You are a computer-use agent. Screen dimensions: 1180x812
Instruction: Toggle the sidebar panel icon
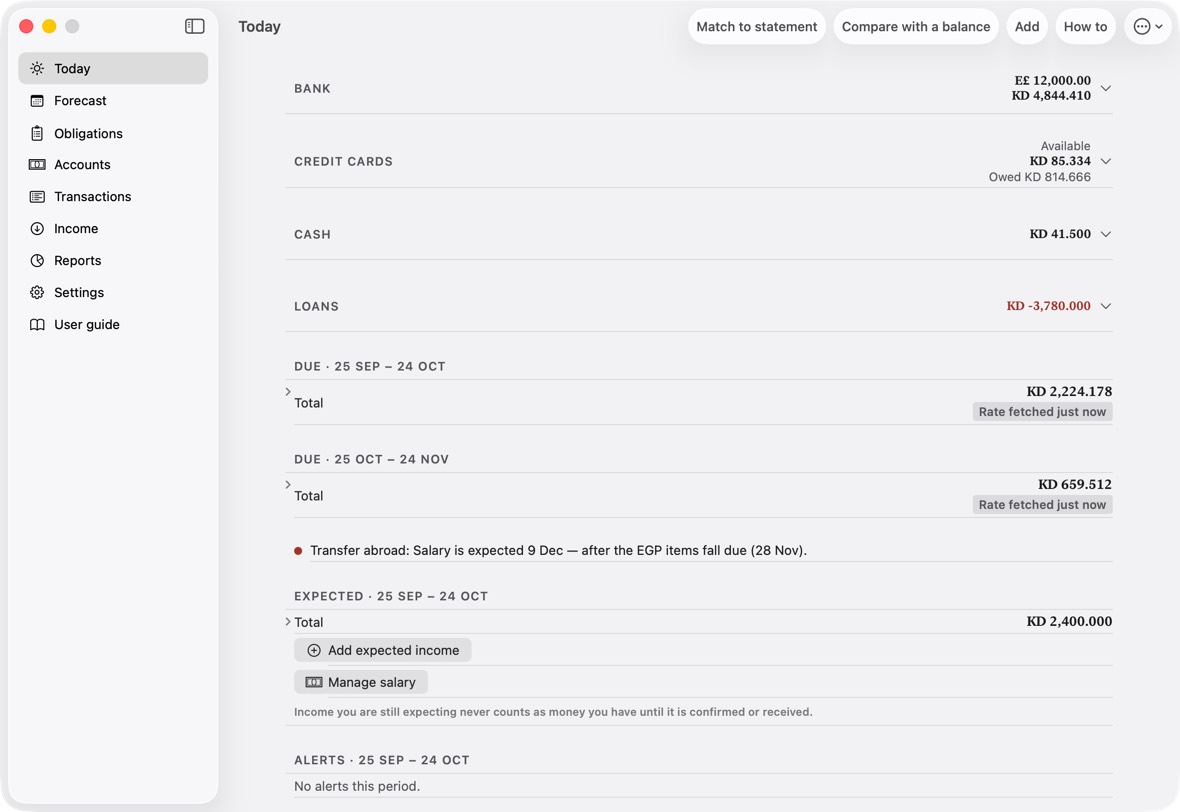click(194, 26)
